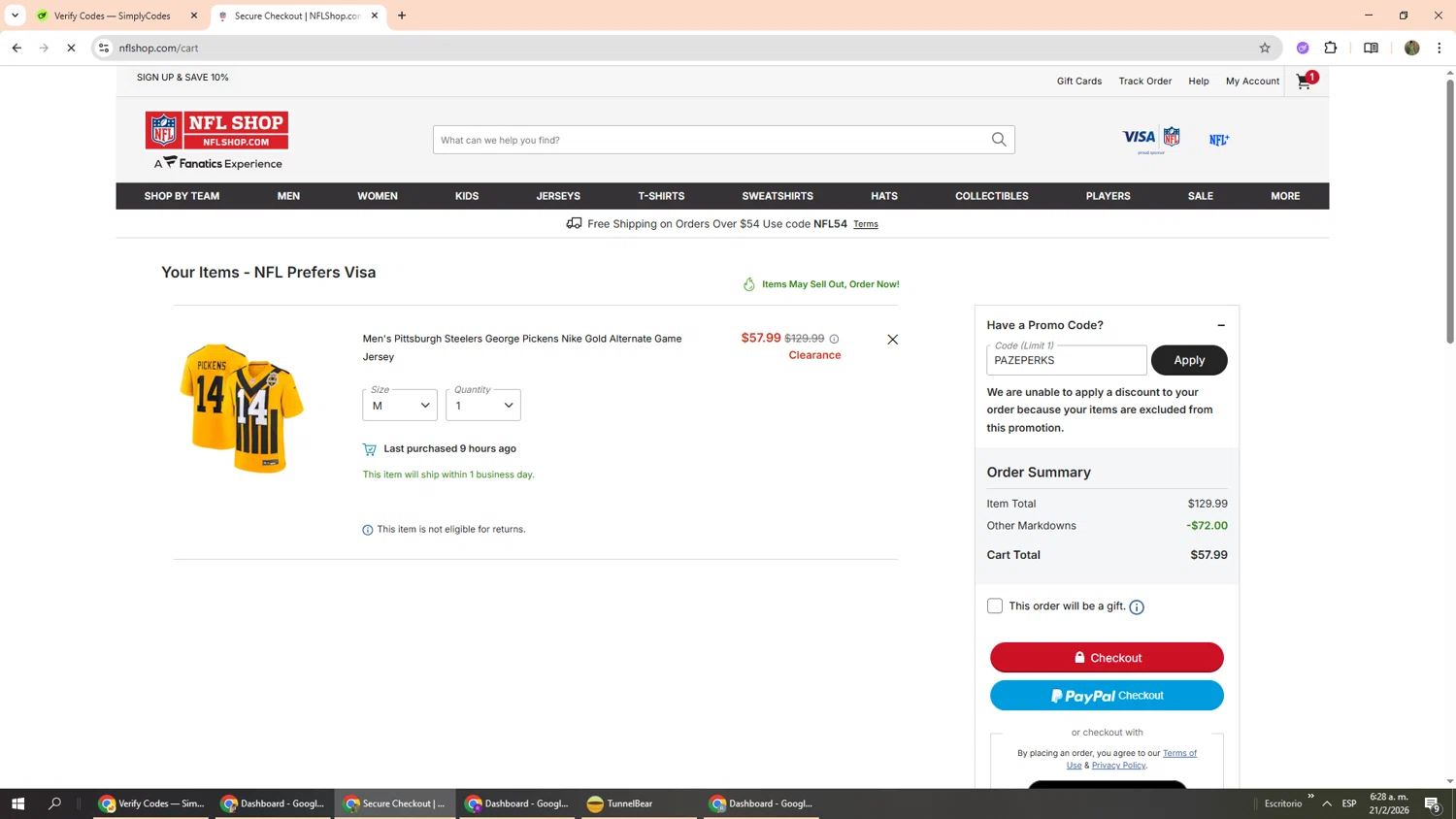This screenshot has width=1456, height=819.
Task: Open the PLAYERS menu
Action: (1109, 196)
